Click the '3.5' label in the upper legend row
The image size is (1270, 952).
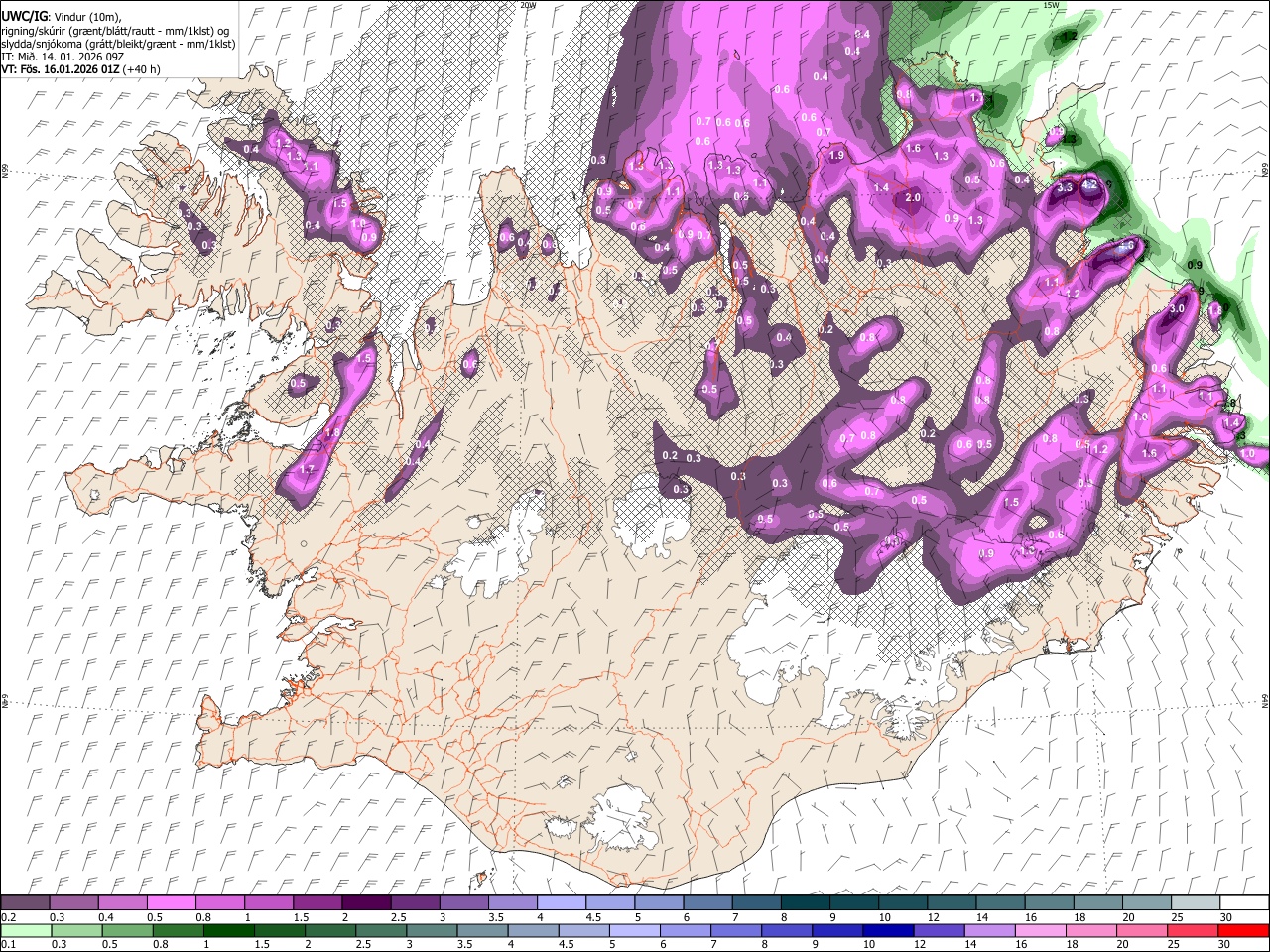point(495,917)
